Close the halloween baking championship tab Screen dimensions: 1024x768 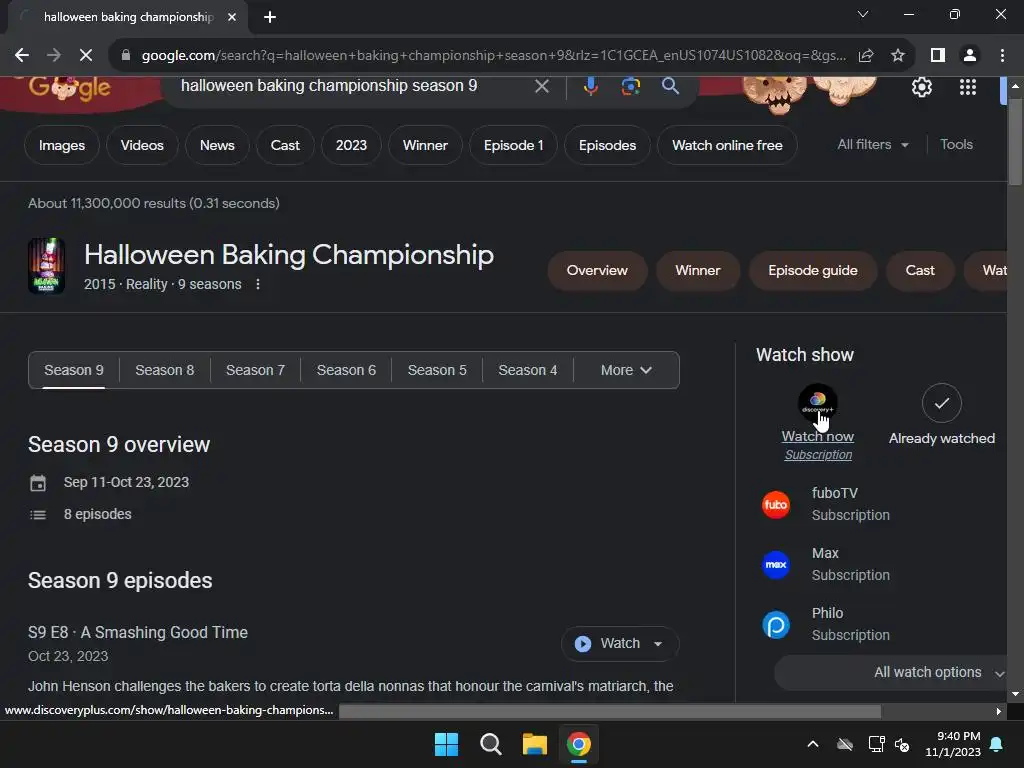[x=232, y=17]
